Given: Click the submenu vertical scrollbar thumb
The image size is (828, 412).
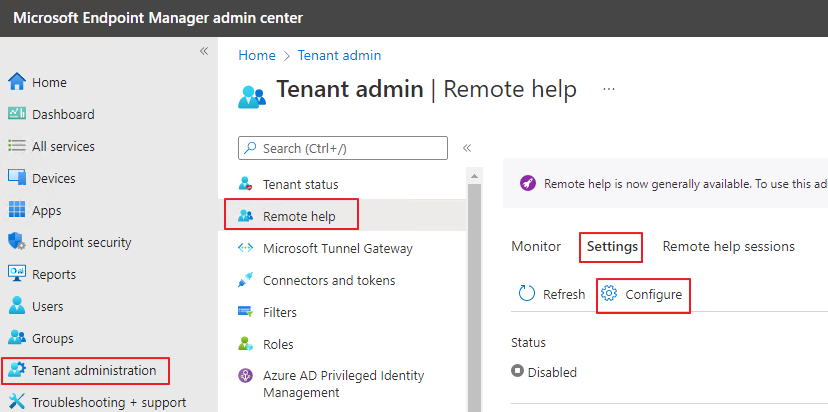Looking at the screenshot, I should click(x=474, y=298).
